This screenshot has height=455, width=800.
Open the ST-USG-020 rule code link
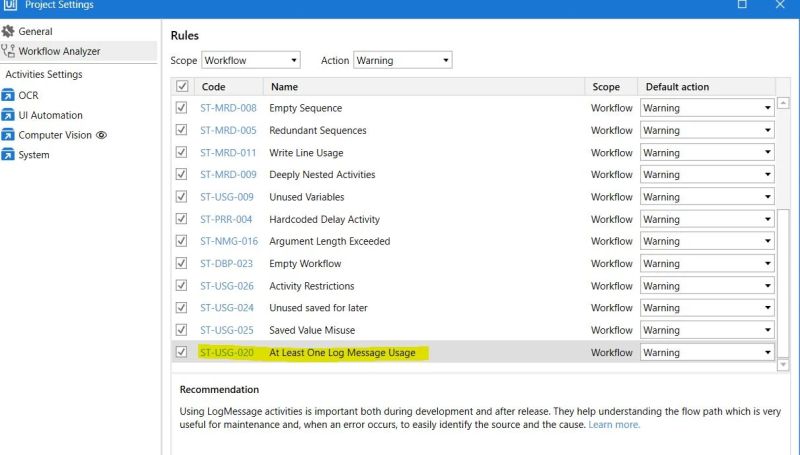point(227,352)
